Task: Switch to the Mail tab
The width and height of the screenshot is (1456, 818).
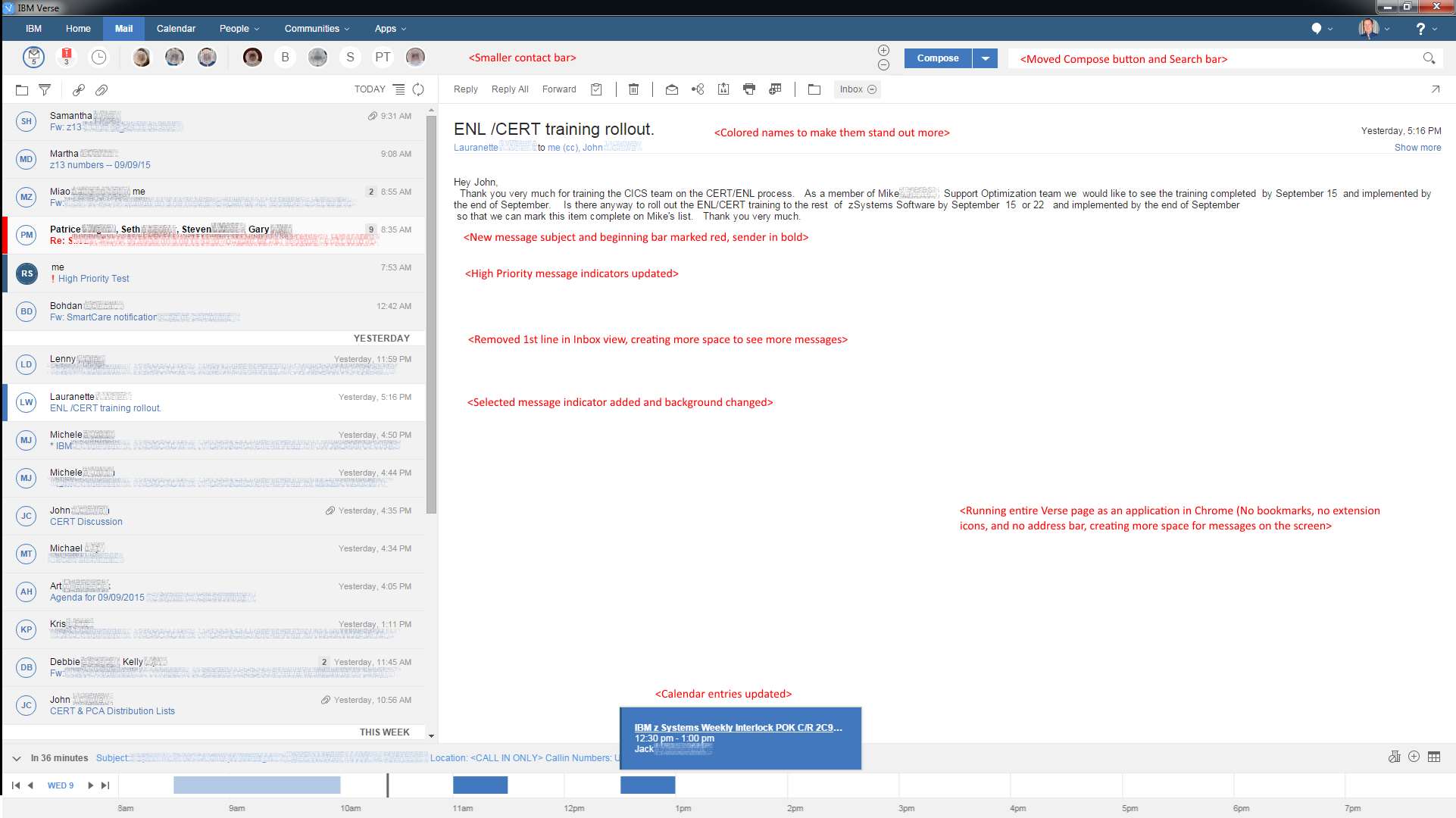Action: click(x=123, y=29)
